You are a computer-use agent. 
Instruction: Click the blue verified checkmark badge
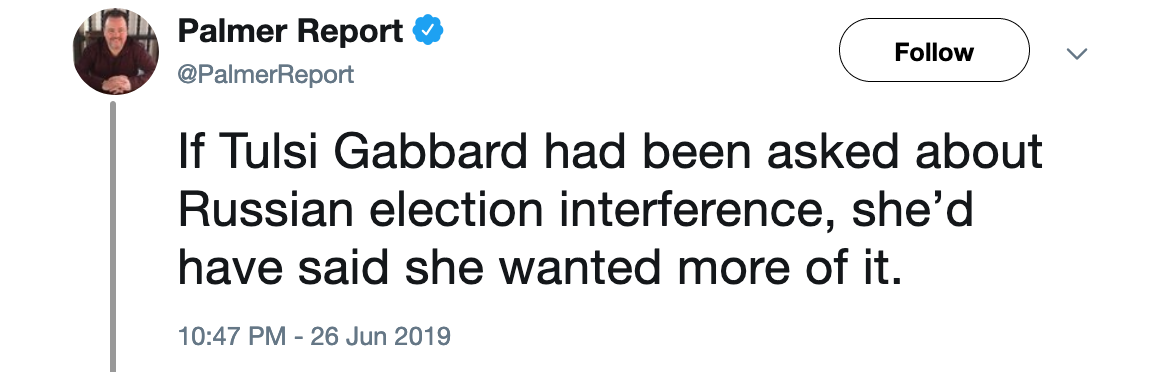[x=427, y=32]
